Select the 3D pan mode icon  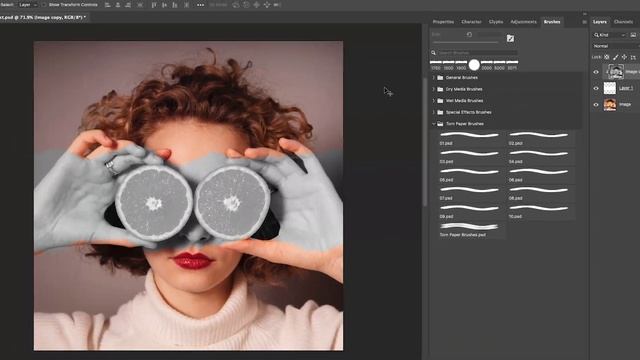(257, 5)
